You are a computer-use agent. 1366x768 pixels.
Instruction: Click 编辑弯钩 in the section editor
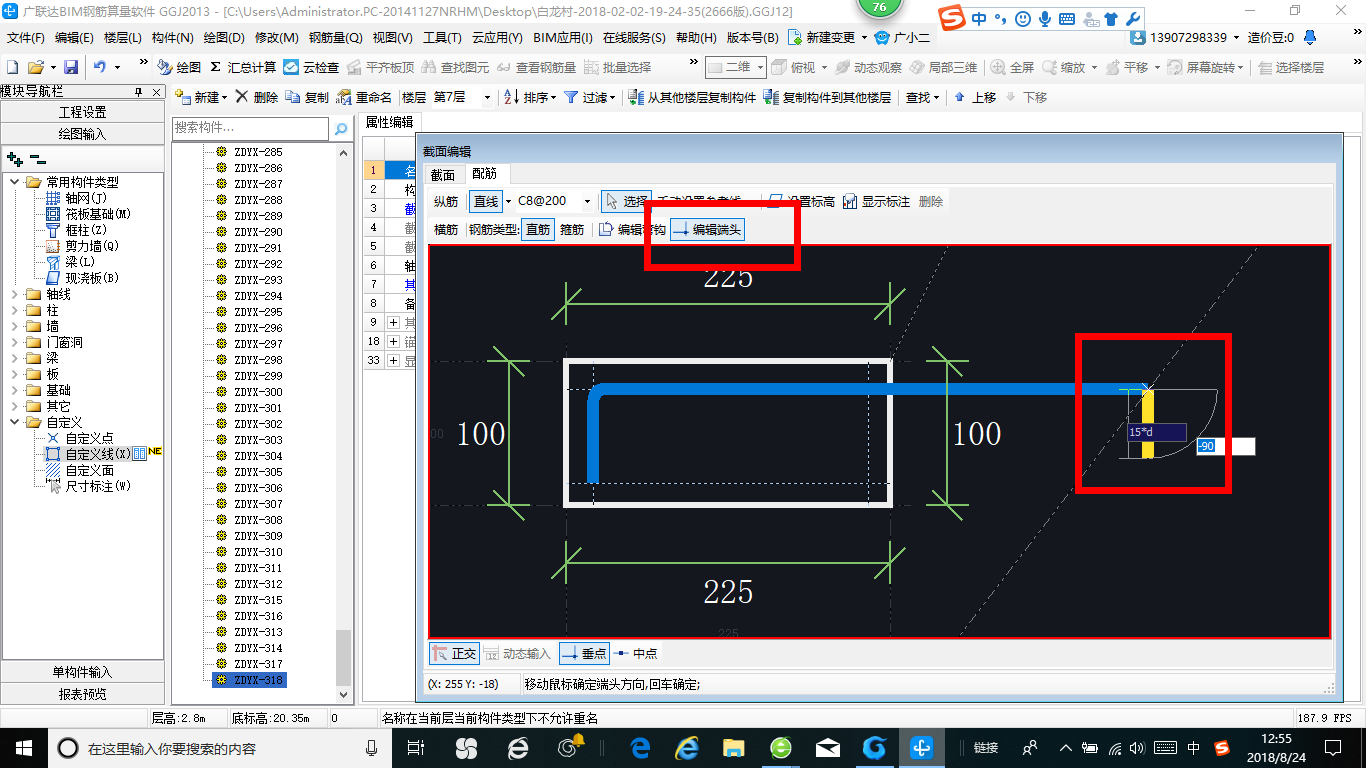click(x=633, y=230)
